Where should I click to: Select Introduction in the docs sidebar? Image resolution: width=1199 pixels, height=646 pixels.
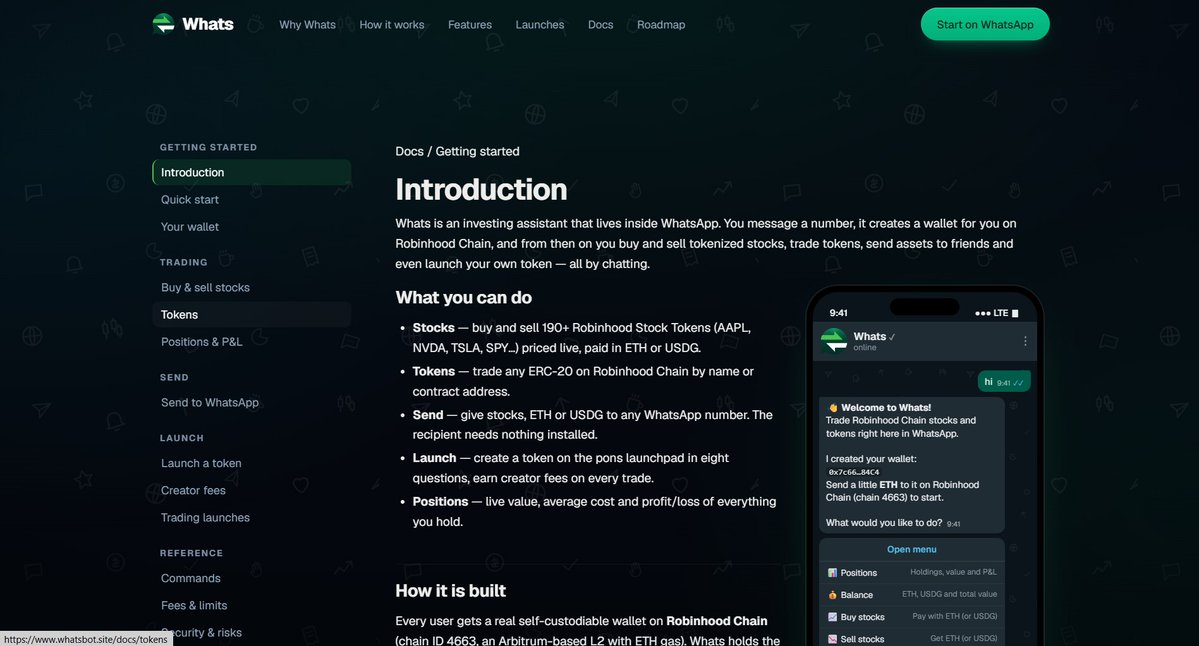pos(252,172)
